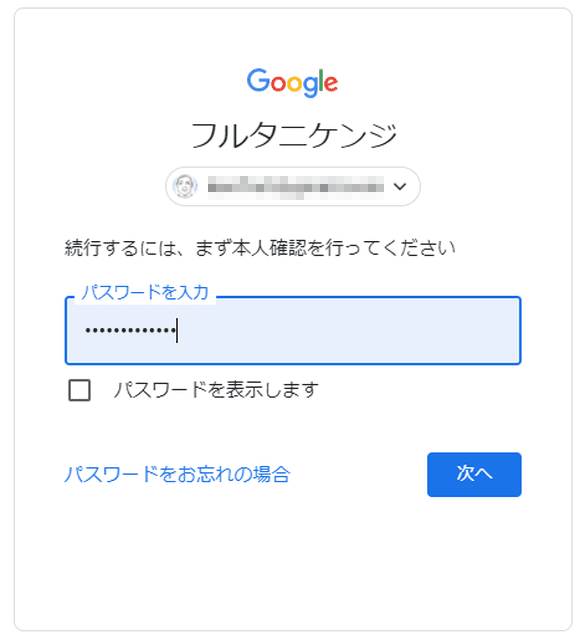Click the 次へ button
The width and height of the screenshot is (580, 640).
pyautogui.click(x=474, y=474)
